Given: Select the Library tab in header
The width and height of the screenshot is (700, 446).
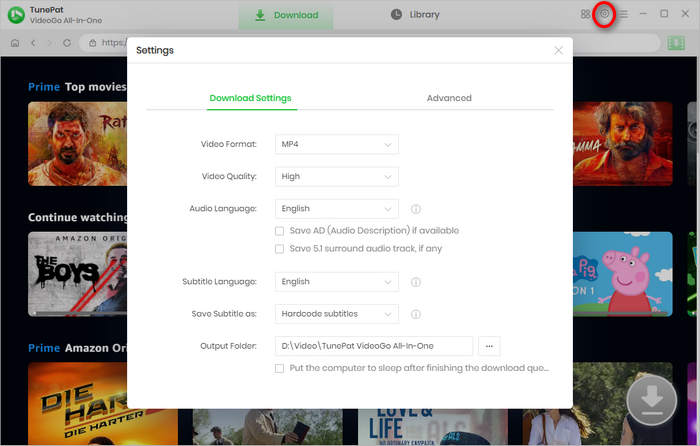Looking at the screenshot, I should coord(415,14).
